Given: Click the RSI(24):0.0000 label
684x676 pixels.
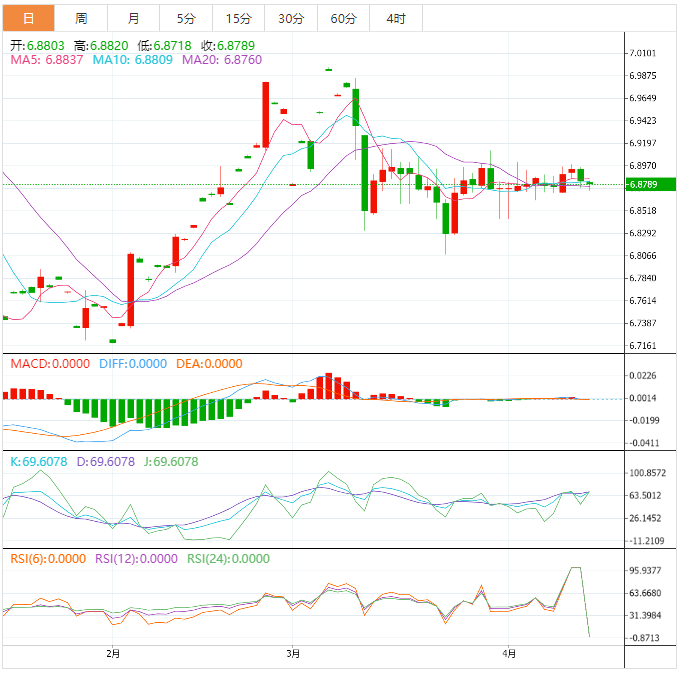Looking at the screenshot, I should point(229,559).
